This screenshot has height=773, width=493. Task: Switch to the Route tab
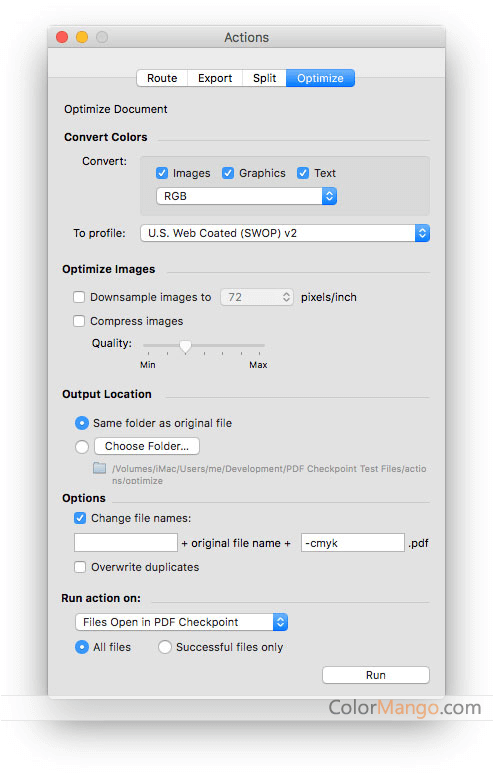pyautogui.click(x=162, y=78)
